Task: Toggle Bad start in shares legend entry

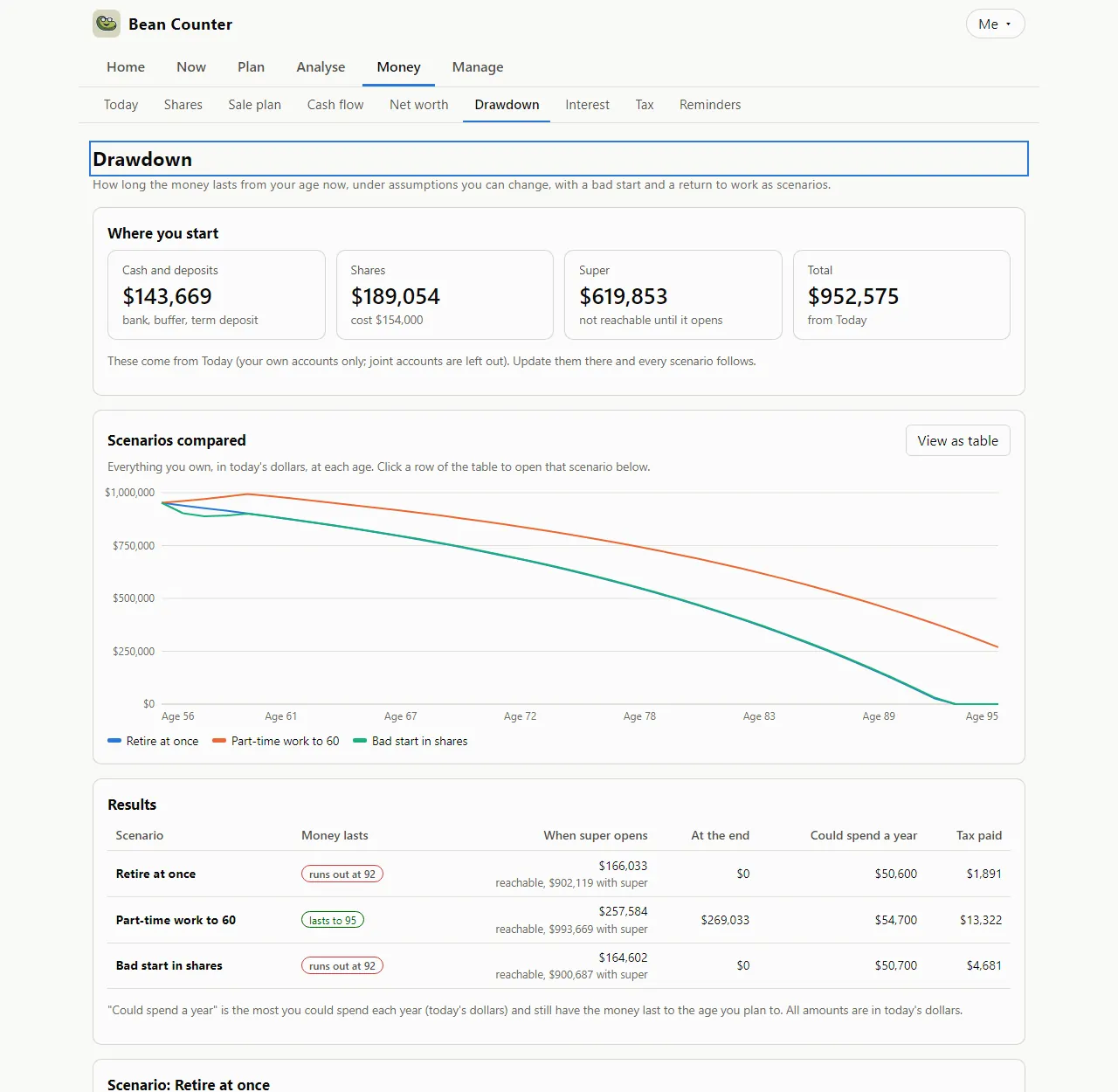Action: click(411, 742)
